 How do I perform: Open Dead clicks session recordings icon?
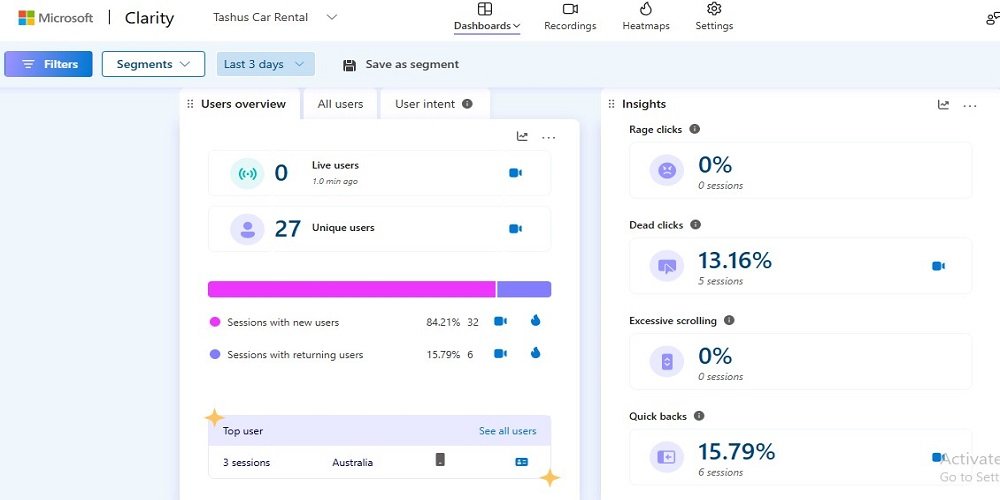click(938, 266)
